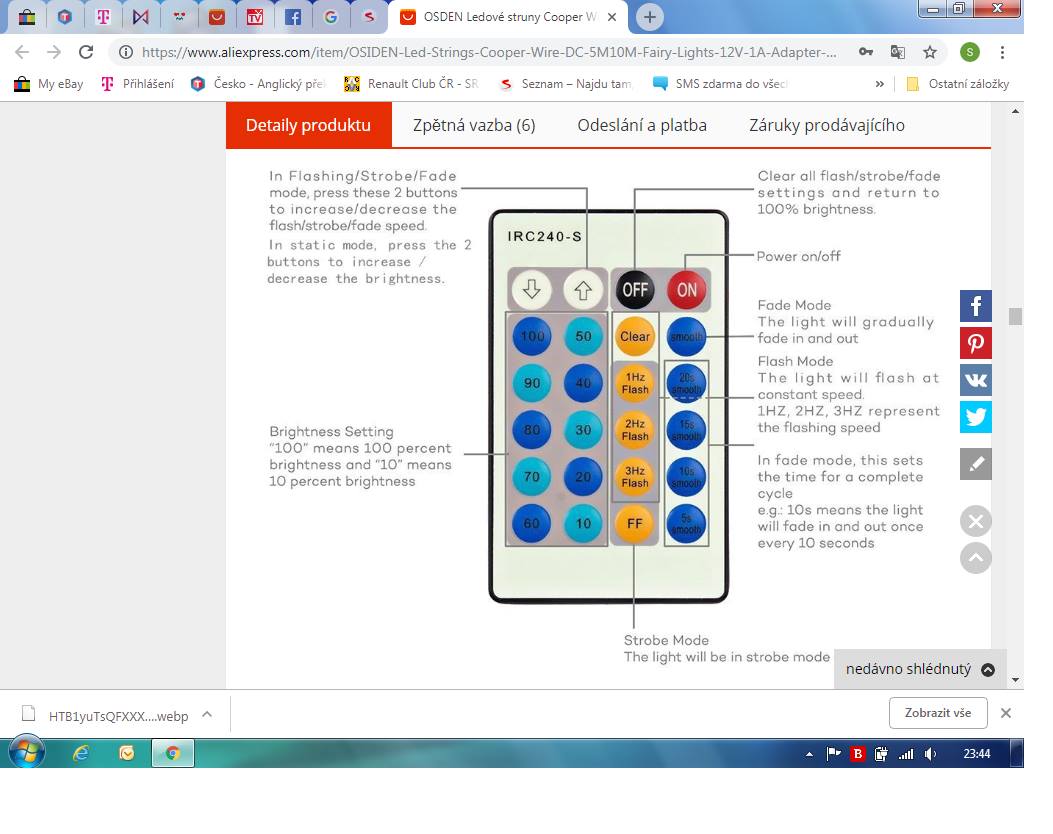Show hidden bookmarks overflow chevron
The height and width of the screenshot is (834, 1053).
879,84
